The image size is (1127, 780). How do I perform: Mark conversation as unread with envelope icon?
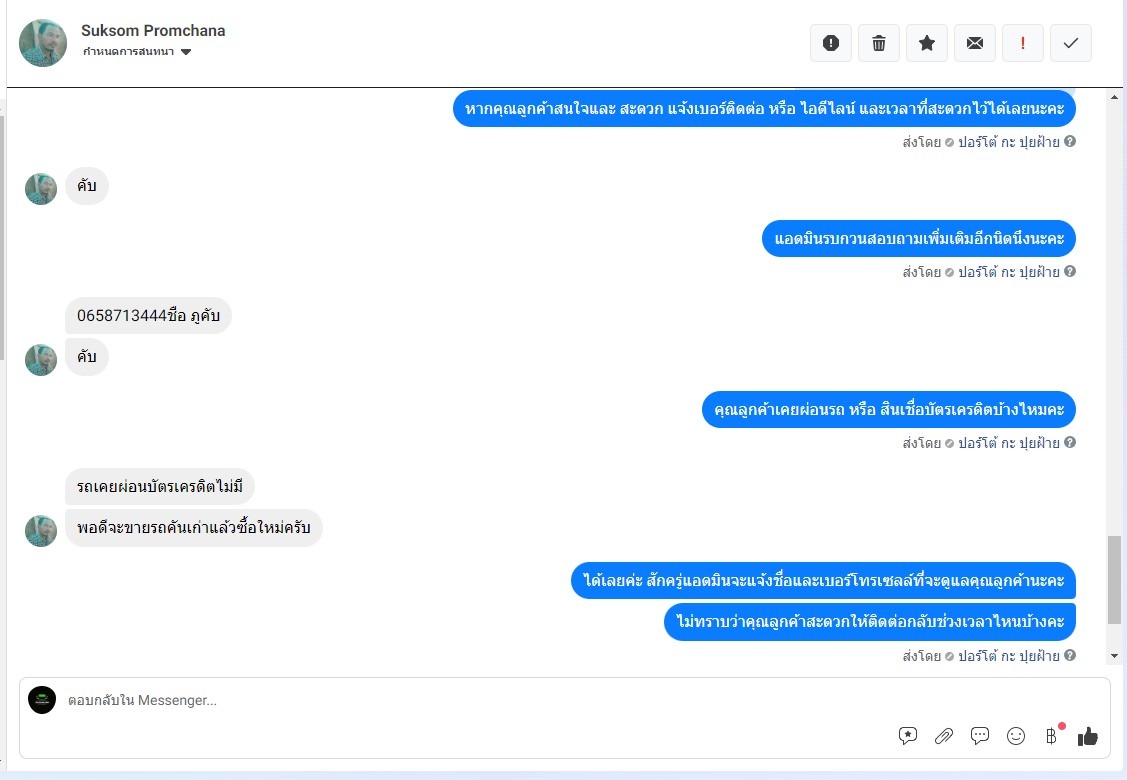point(975,43)
